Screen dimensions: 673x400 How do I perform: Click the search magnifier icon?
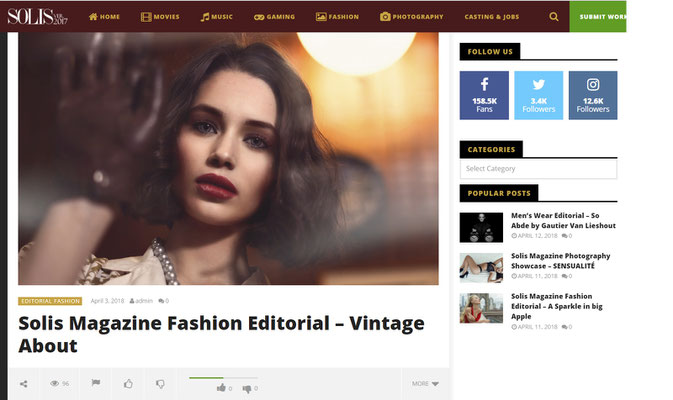(x=554, y=17)
